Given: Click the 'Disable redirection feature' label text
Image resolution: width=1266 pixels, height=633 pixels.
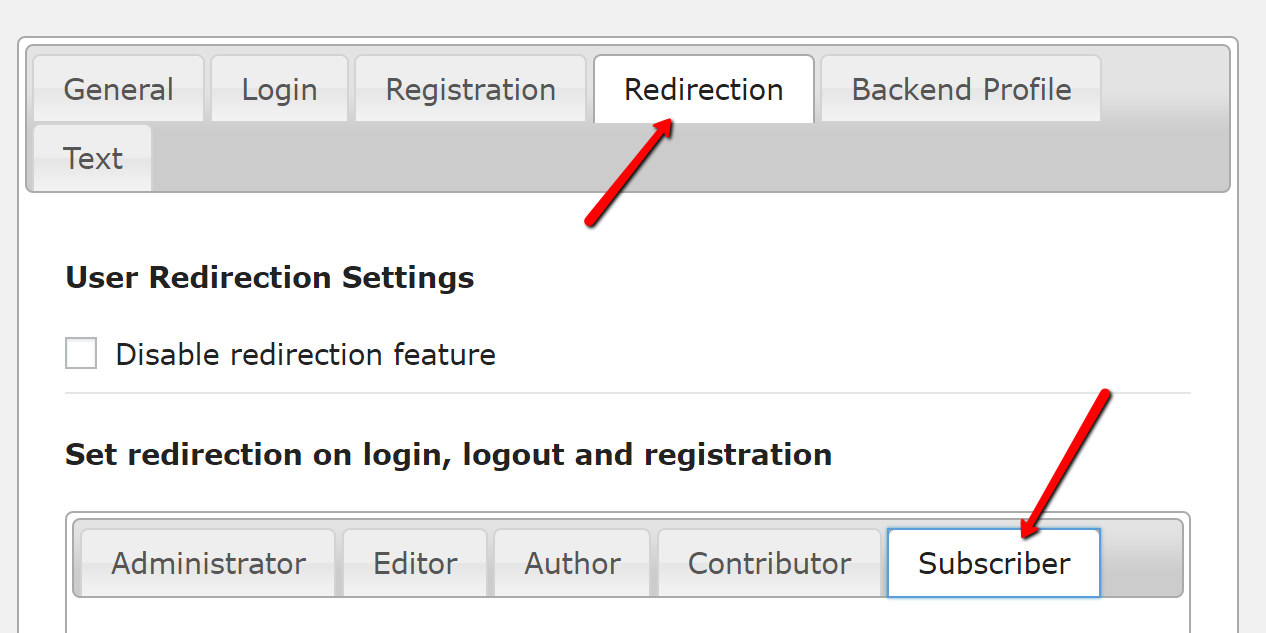Looking at the screenshot, I should (x=305, y=354).
